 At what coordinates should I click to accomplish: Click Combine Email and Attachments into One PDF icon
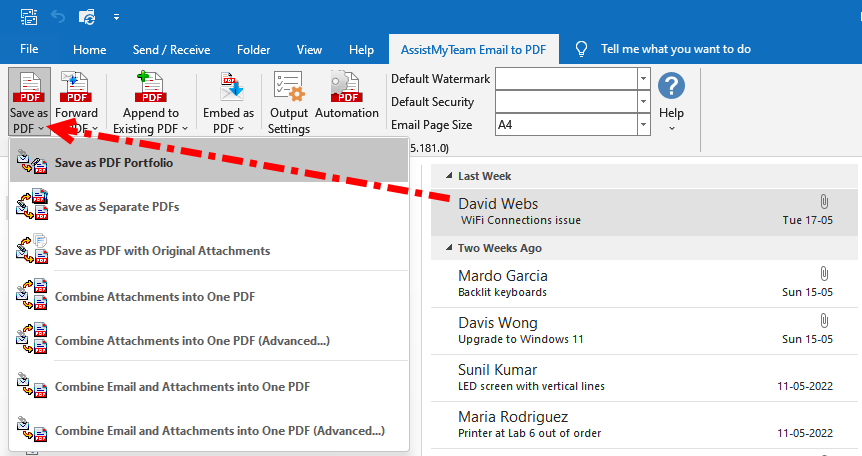pos(31,384)
